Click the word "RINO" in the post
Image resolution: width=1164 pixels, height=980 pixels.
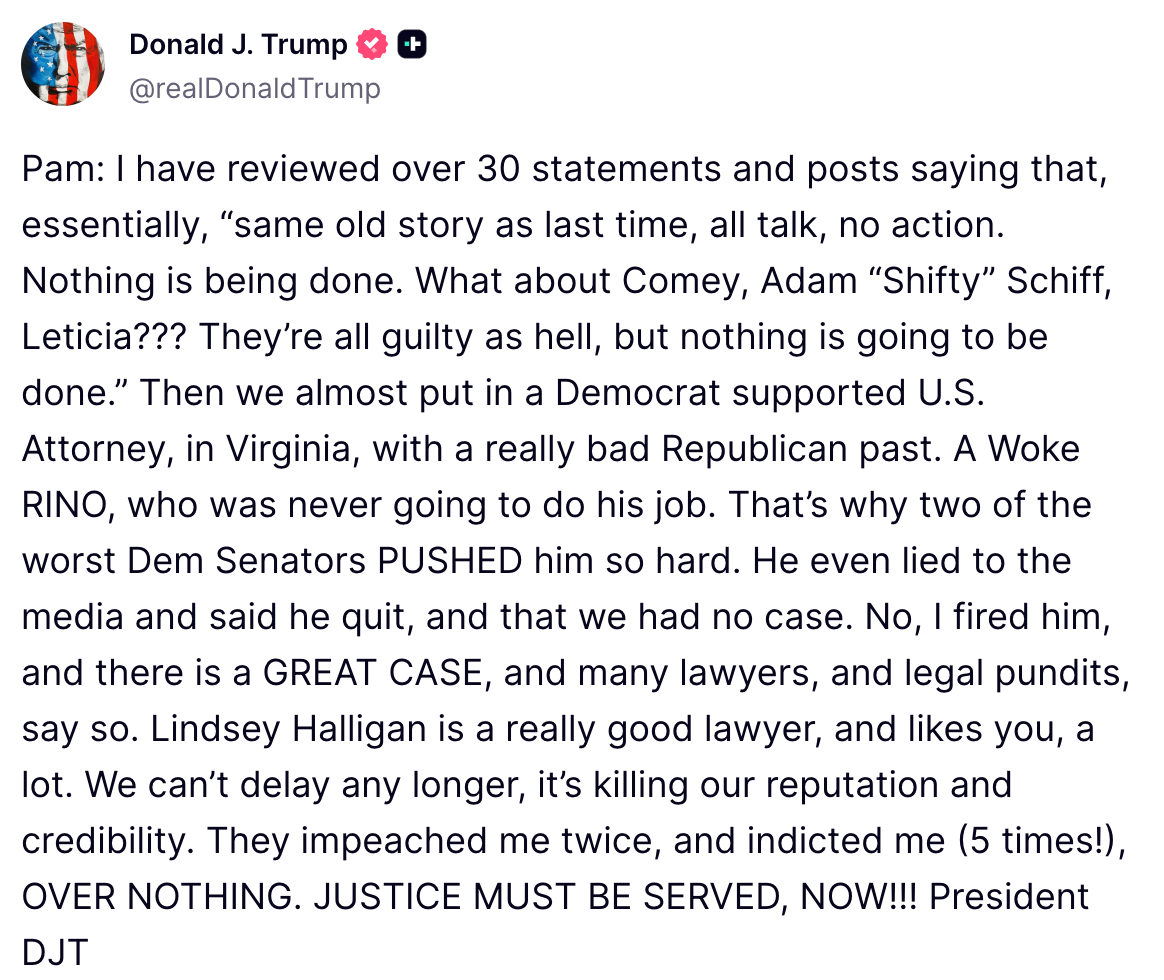tap(68, 506)
